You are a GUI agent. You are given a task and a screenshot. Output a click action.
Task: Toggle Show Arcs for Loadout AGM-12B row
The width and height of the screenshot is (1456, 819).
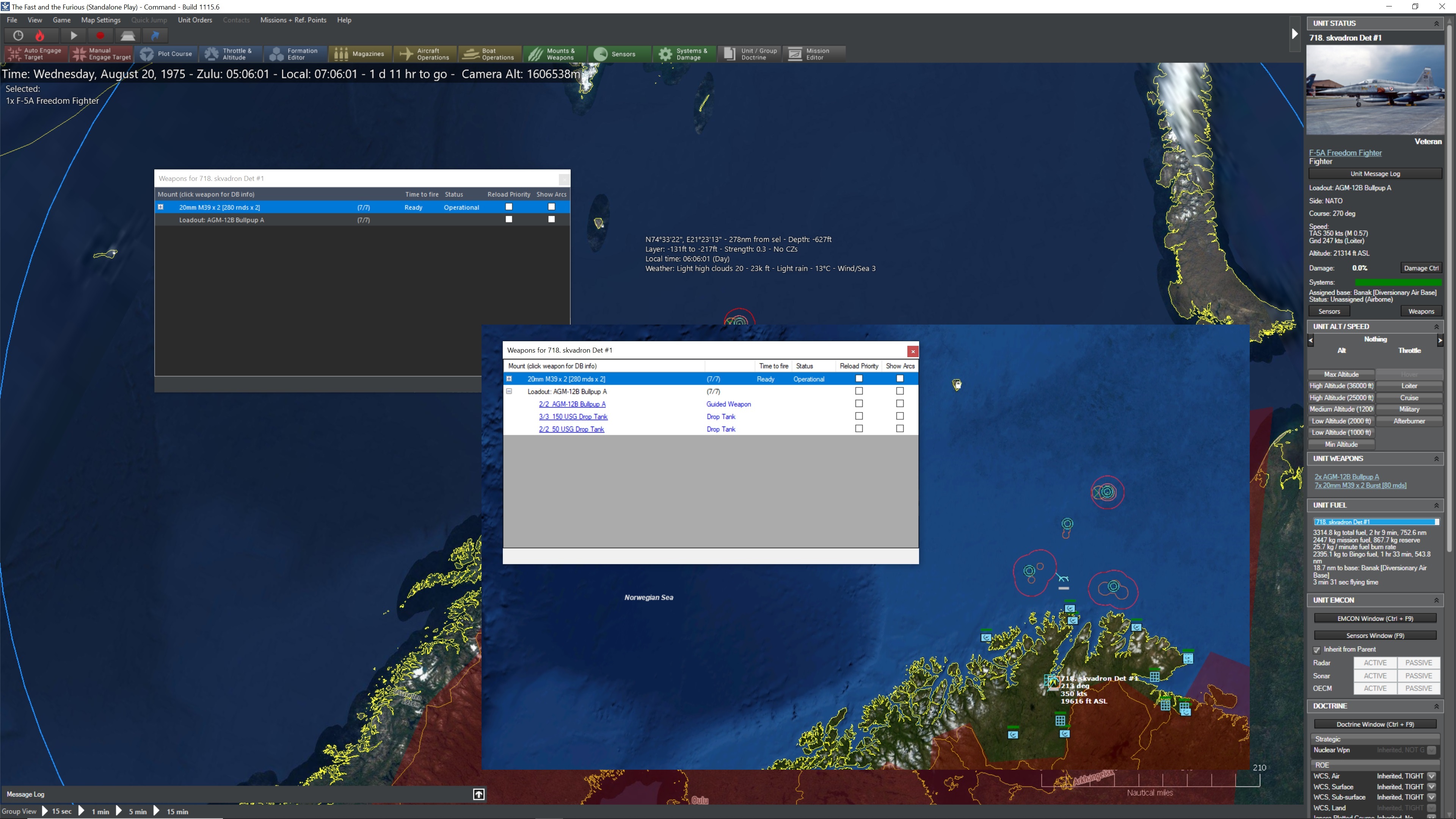[x=900, y=391]
